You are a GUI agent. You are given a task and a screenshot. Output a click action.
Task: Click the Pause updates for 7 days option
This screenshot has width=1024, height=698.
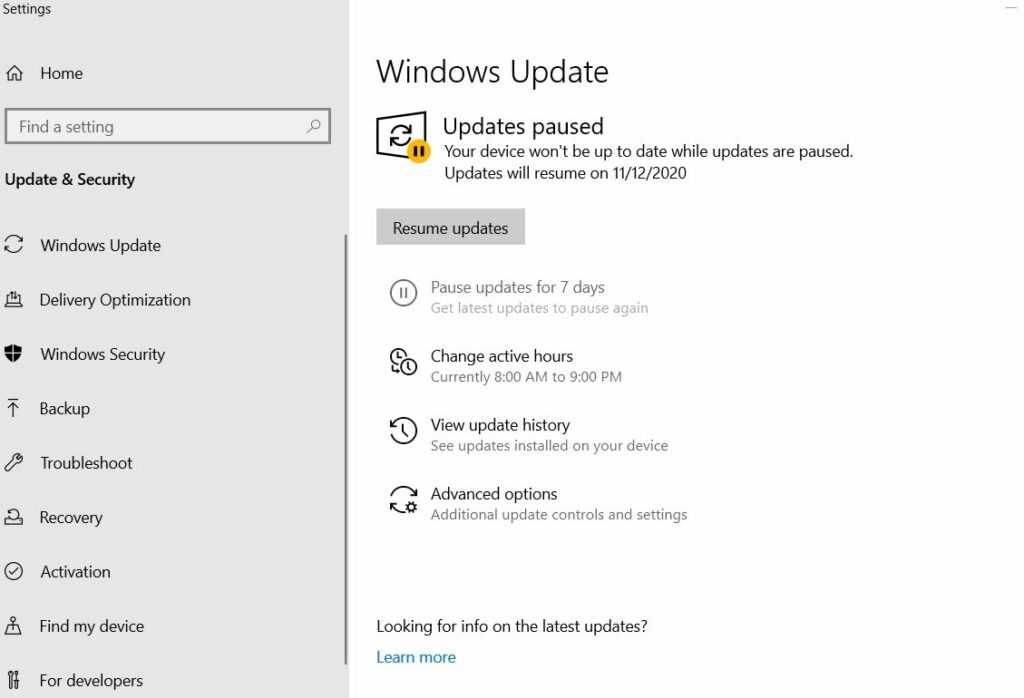517,287
